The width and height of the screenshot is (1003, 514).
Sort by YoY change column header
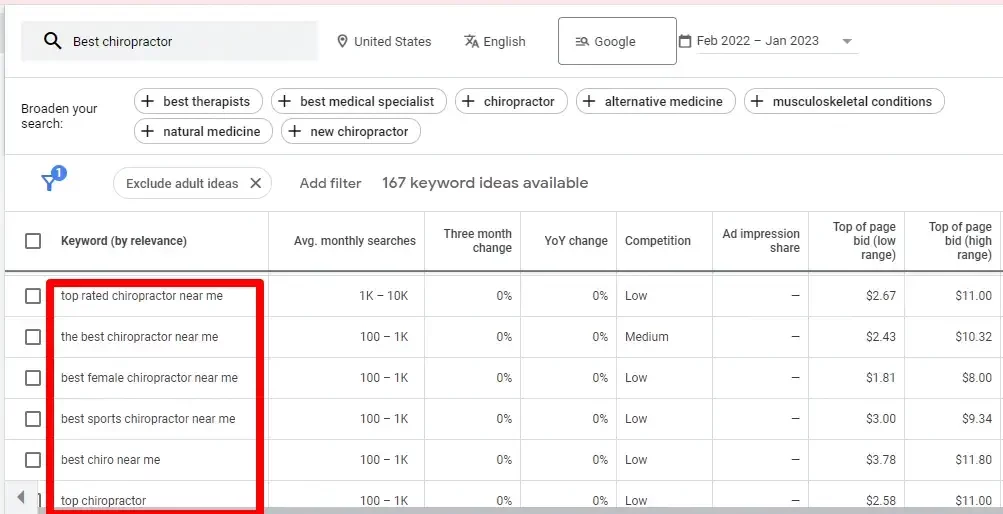coord(576,241)
